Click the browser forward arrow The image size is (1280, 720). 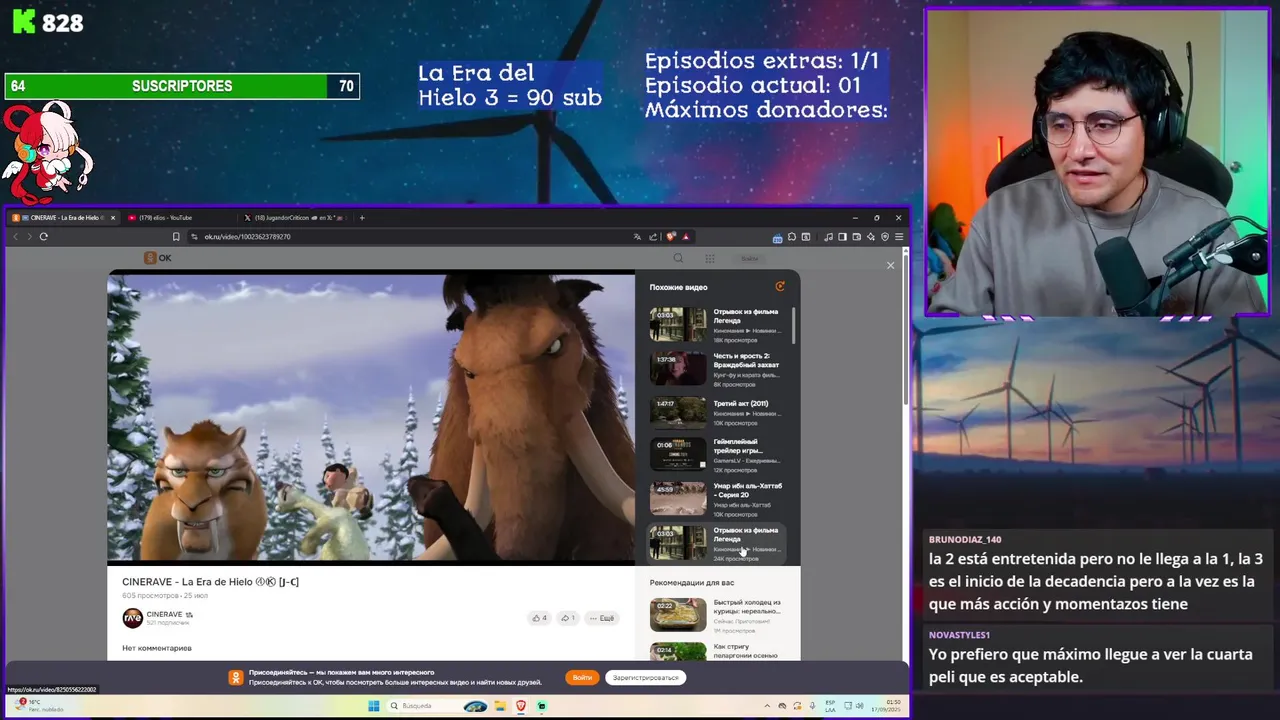point(29,237)
